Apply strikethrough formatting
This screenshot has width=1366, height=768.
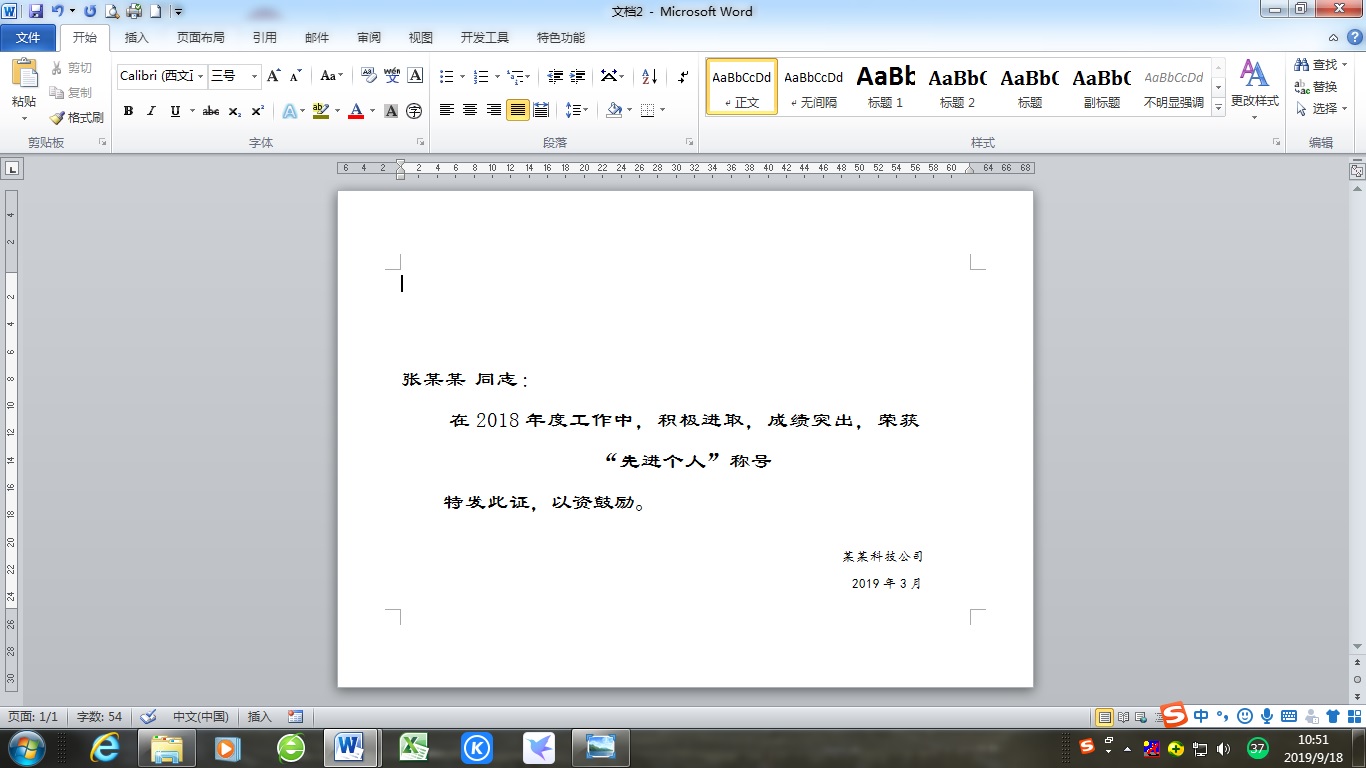[209, 111]
